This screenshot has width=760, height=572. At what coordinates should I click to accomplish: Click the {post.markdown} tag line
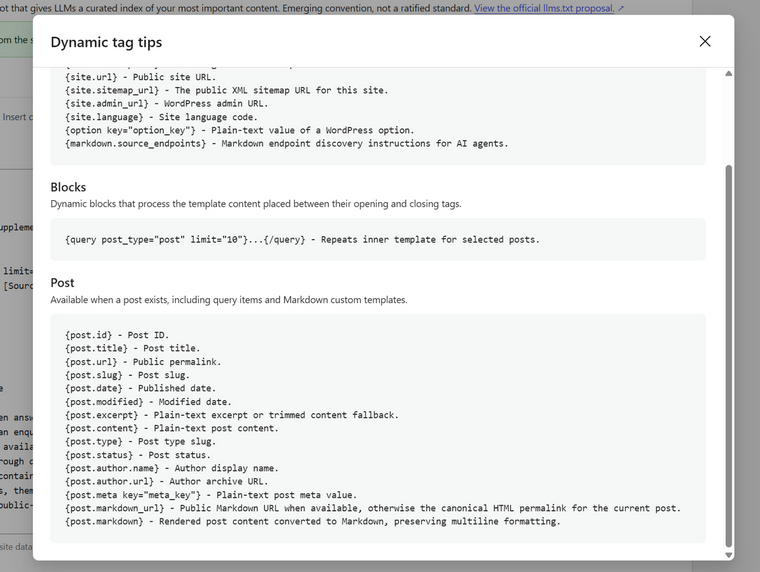[313, 522]
